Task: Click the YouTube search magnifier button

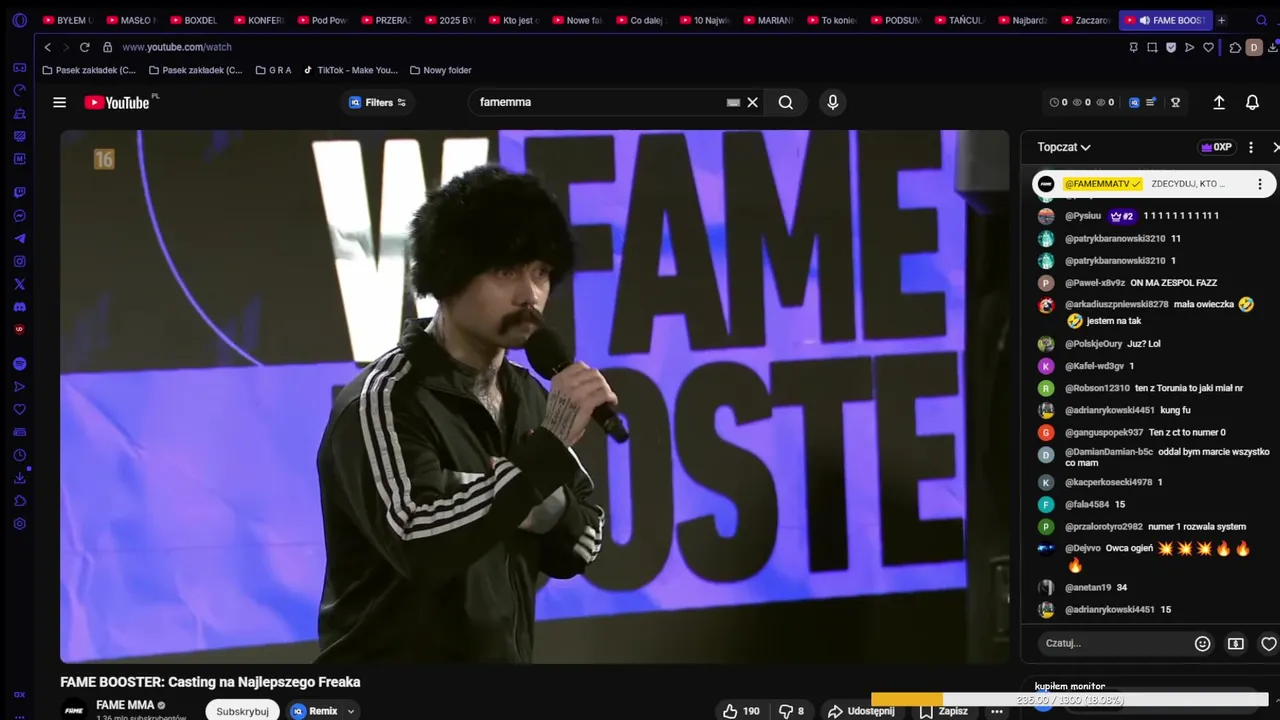Action: coord(786,102)
